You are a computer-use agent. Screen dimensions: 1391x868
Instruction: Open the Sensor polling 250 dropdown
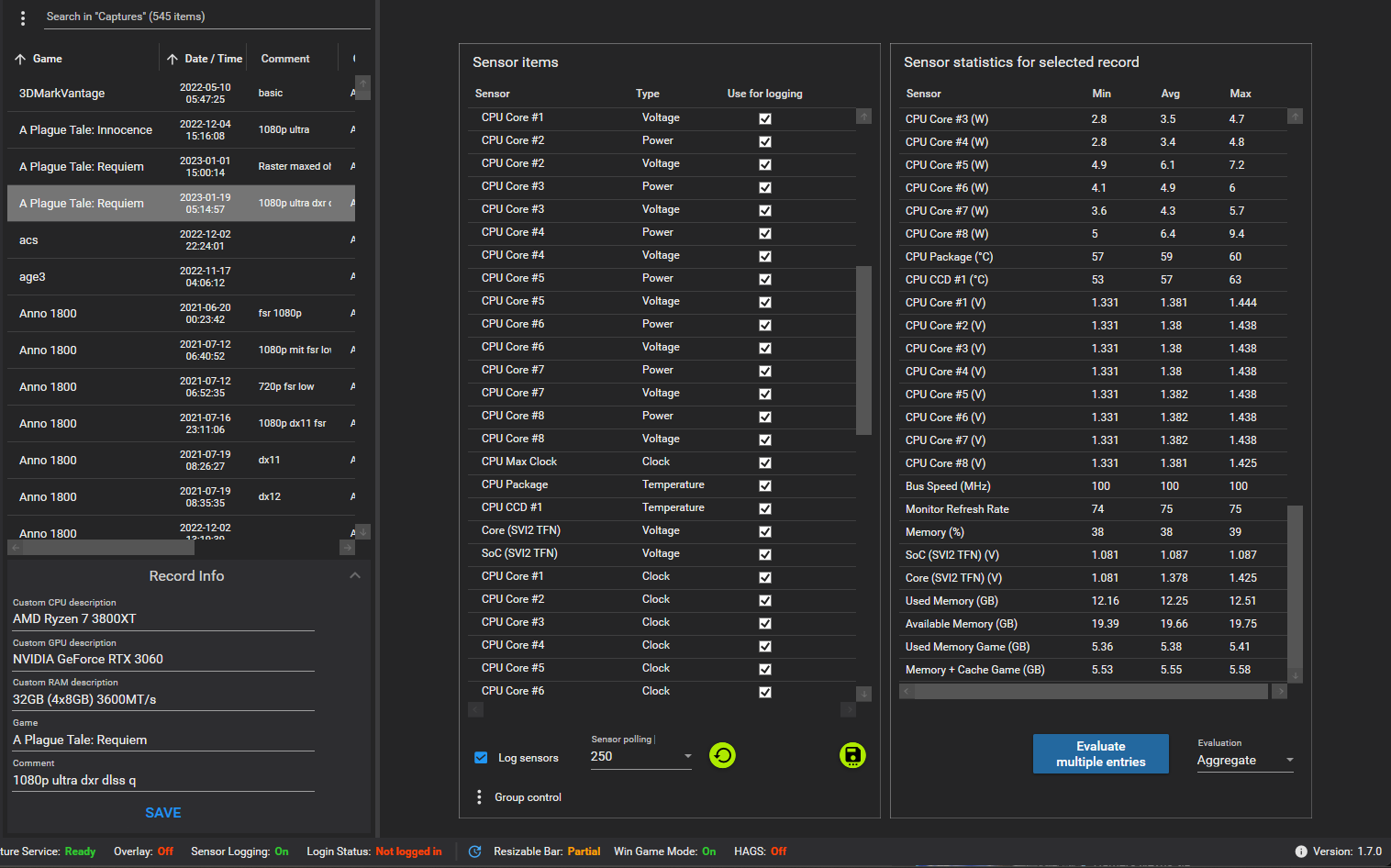click(x=640, y=756)
